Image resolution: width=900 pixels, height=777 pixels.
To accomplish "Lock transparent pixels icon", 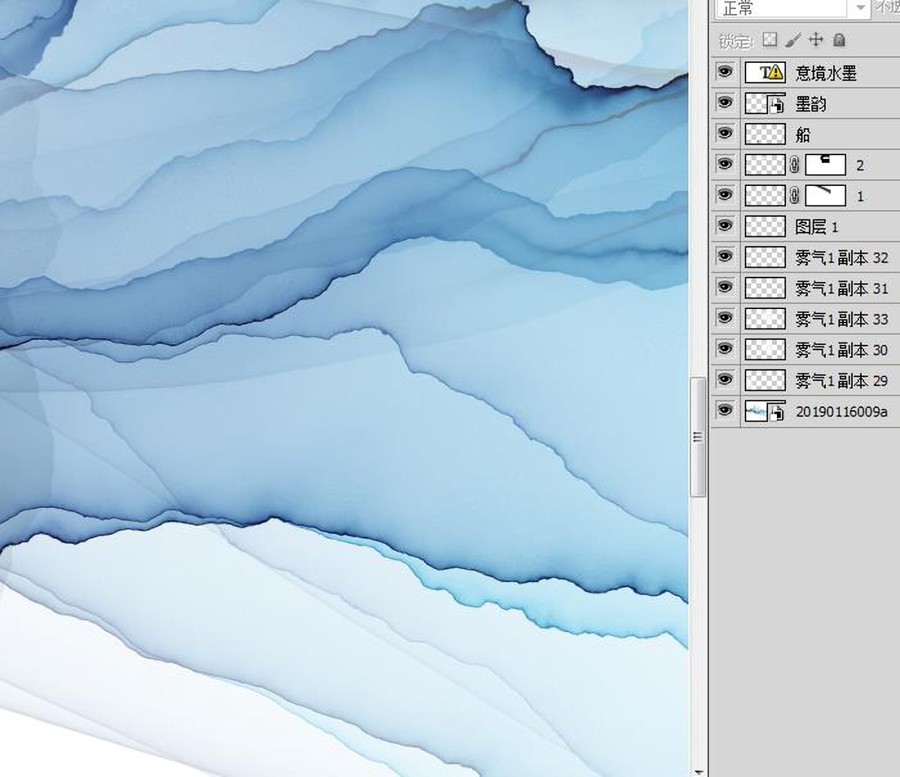I will coord(769,40).
